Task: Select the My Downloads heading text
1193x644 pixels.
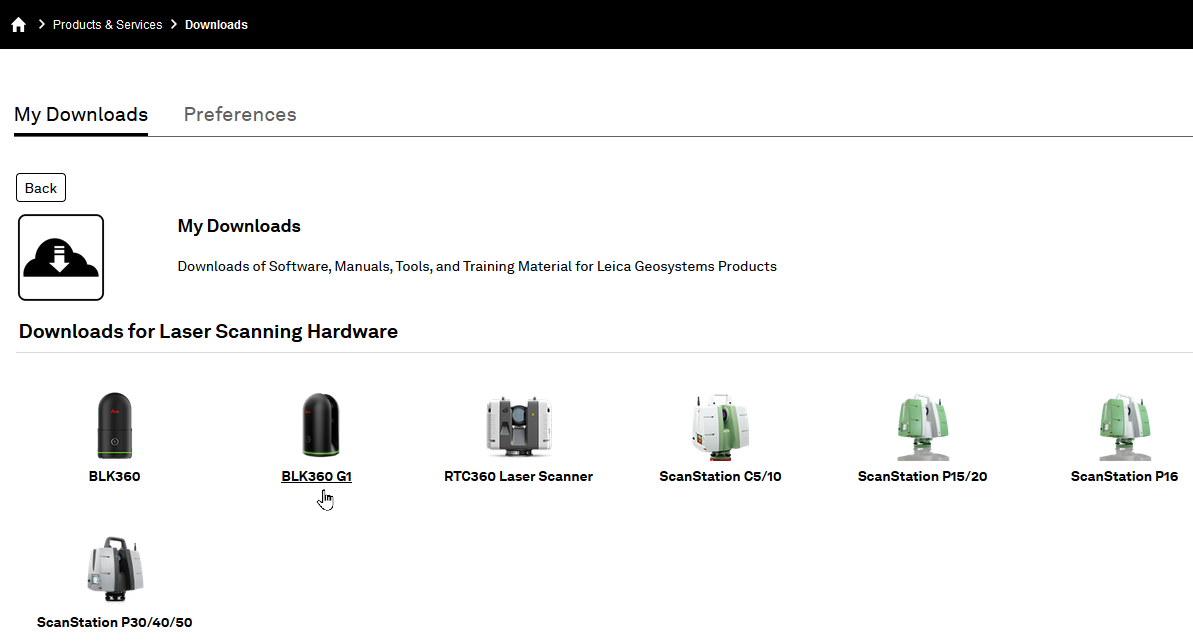Action: pos(239,226)
